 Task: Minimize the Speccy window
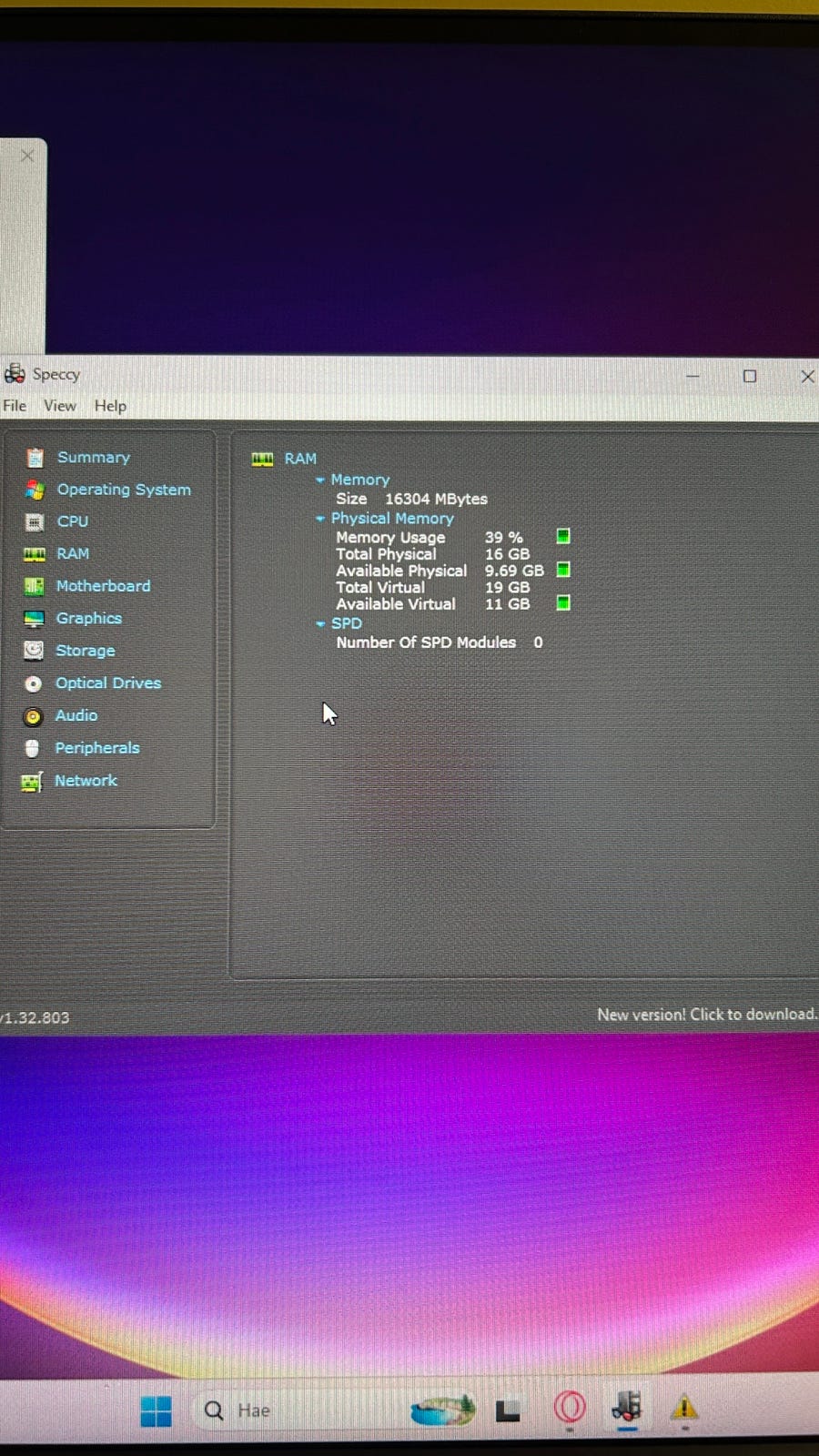coord(693,376)
